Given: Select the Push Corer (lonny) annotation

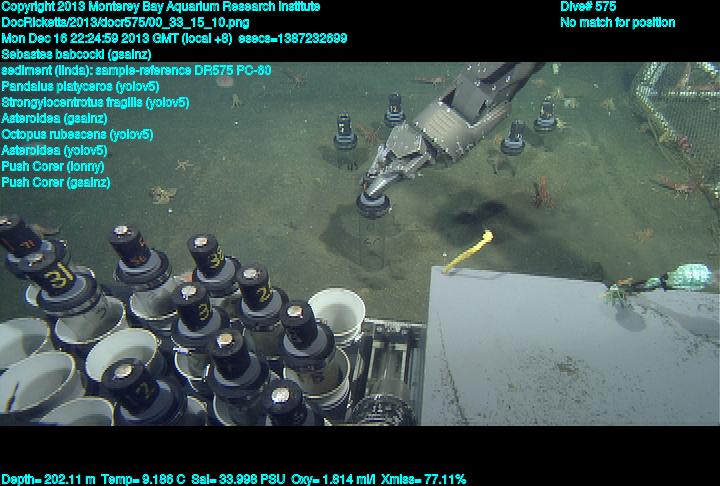Looking at the screenshot, I should 53,166.
